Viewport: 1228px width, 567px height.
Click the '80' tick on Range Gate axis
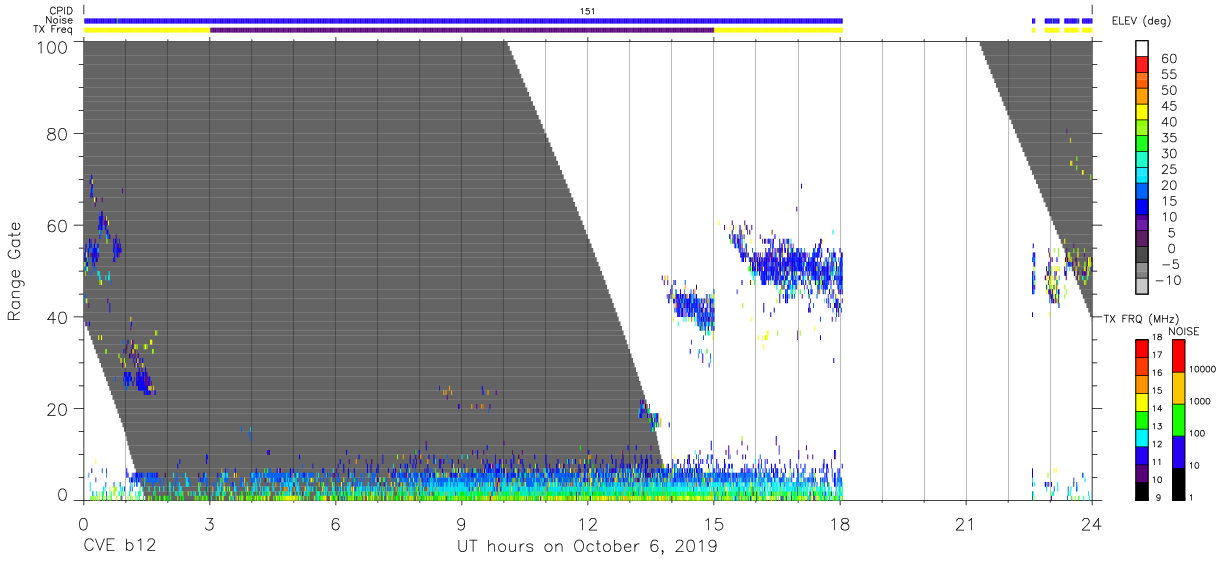click(x=57, y=134)
